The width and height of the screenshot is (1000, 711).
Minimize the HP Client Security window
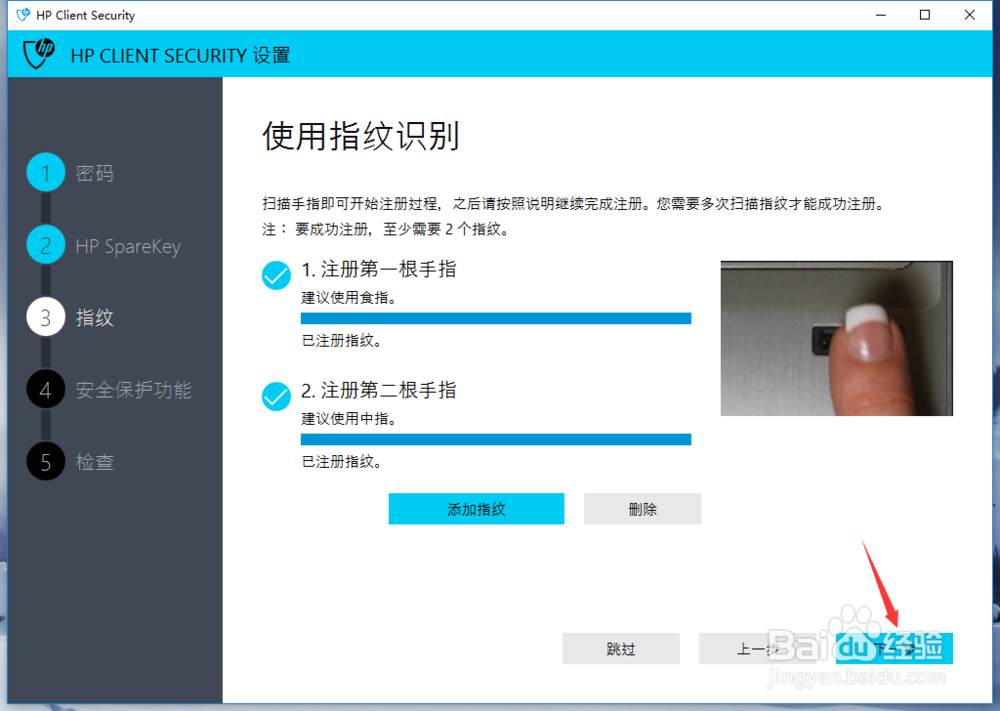pos(881,15)
